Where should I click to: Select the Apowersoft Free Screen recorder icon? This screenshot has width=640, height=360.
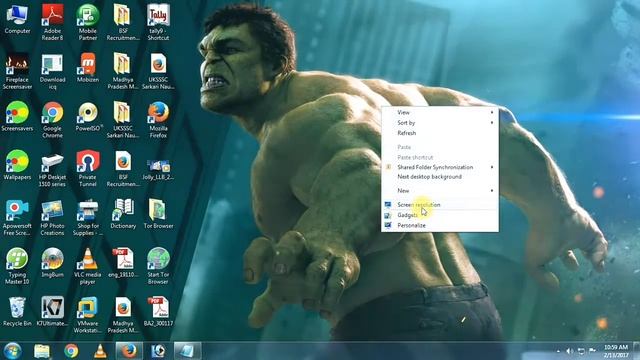point(17,218)
